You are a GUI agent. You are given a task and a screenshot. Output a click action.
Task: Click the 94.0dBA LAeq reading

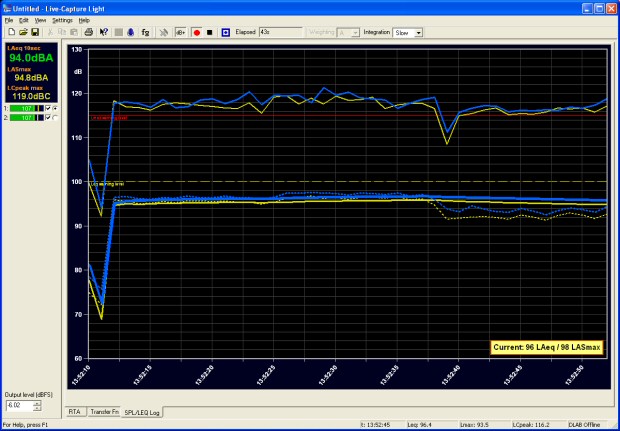tap(31, 58)
